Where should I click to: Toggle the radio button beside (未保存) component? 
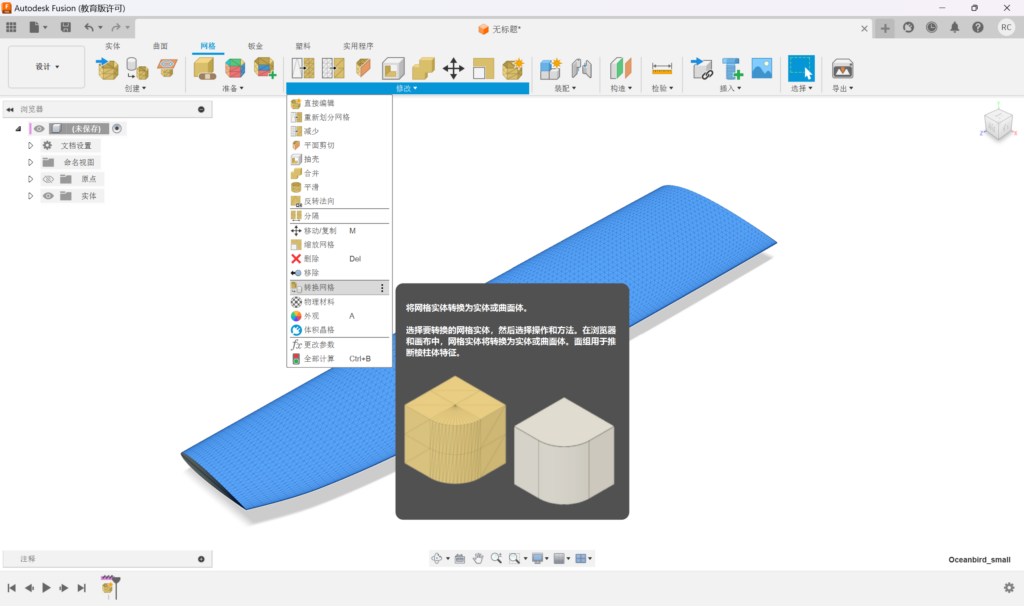[117, 128]
